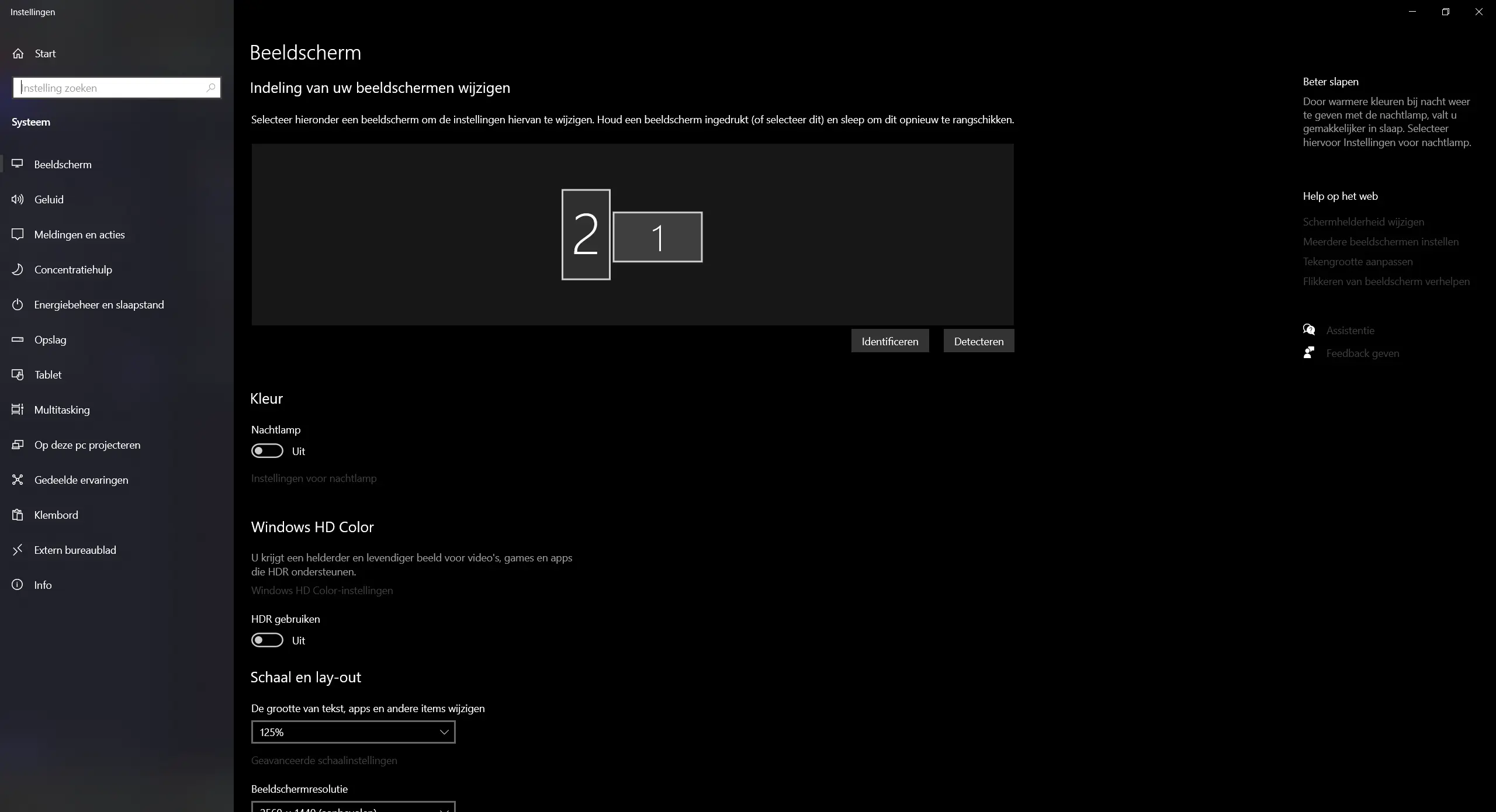Click the Geluid speaker icon
This screenshot has width=1496, height=812.
(x=18, y=199)
